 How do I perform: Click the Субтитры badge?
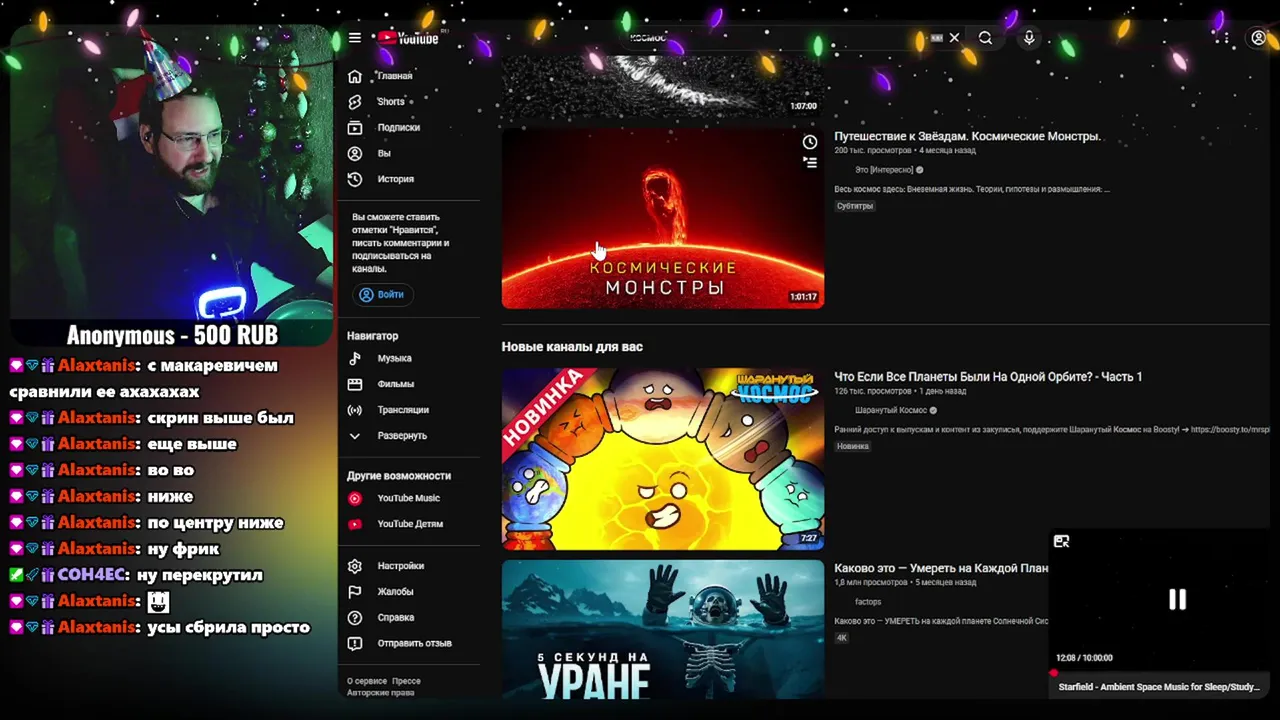tap(855, 206)
